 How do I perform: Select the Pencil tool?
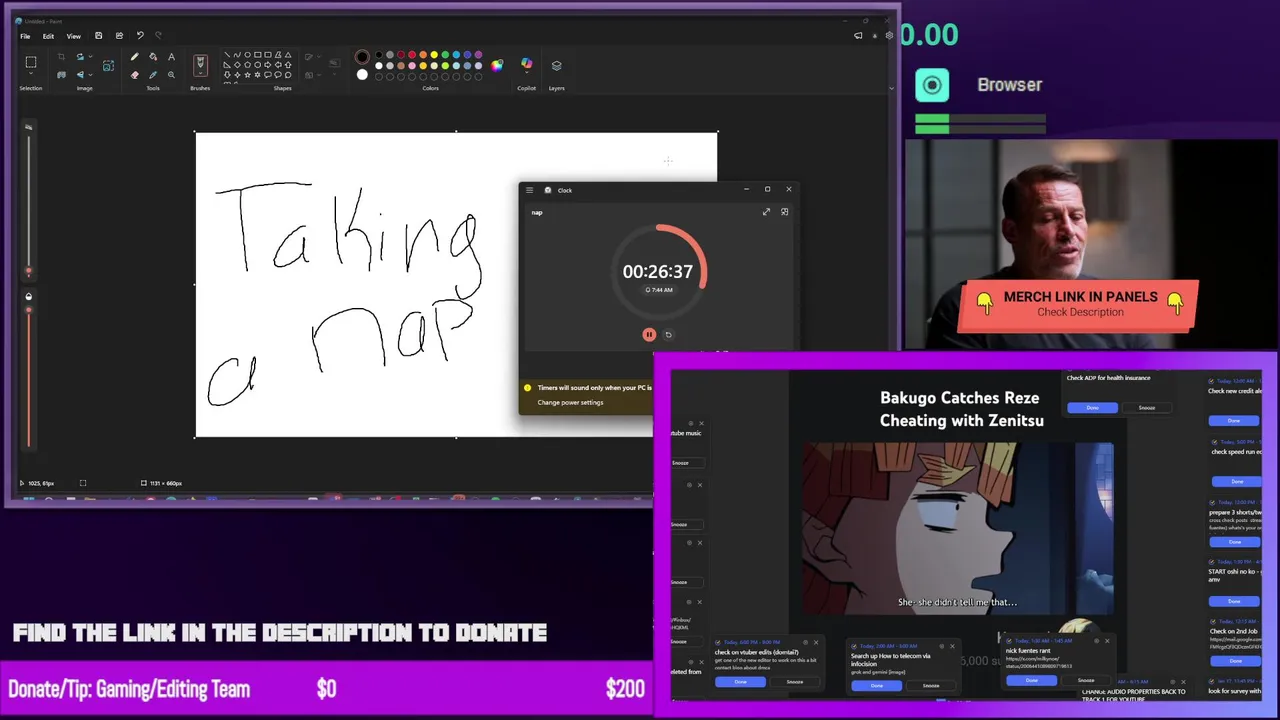pyautogui.click(x=134, y=57)
